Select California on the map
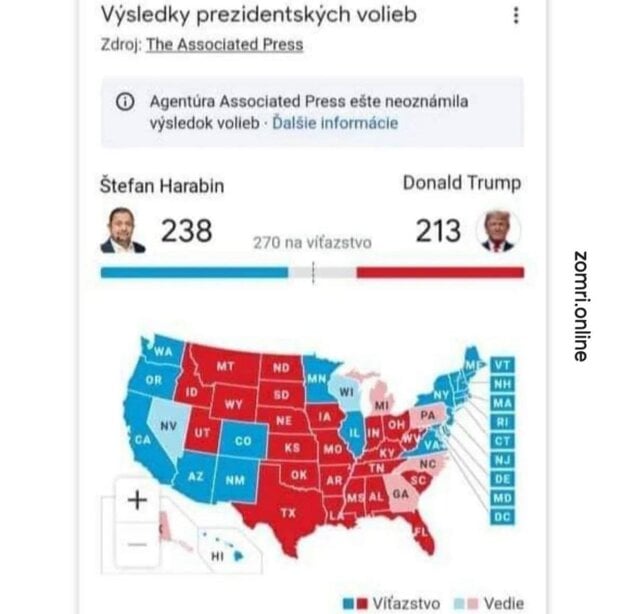Screen dimensions: 625x614 [x=142, y=439]
